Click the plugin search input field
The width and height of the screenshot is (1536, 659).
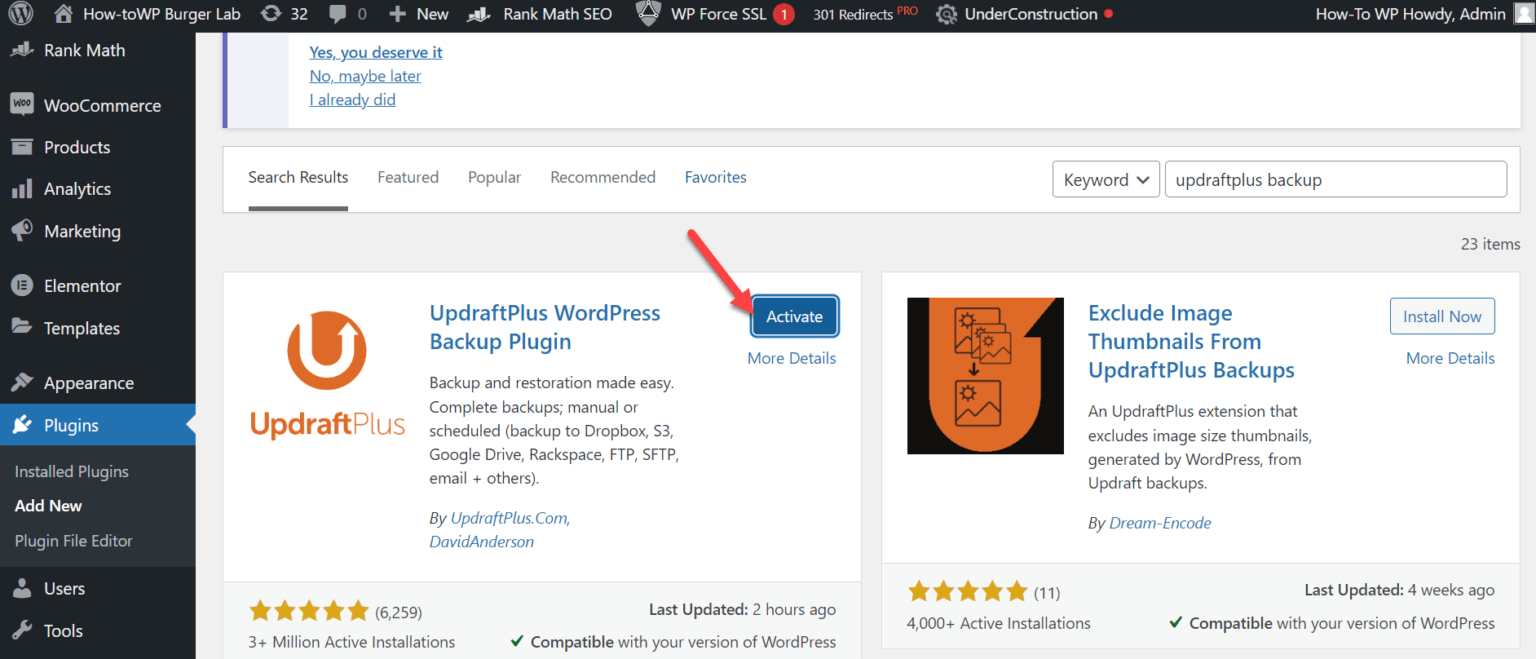tap(1335, 179)
